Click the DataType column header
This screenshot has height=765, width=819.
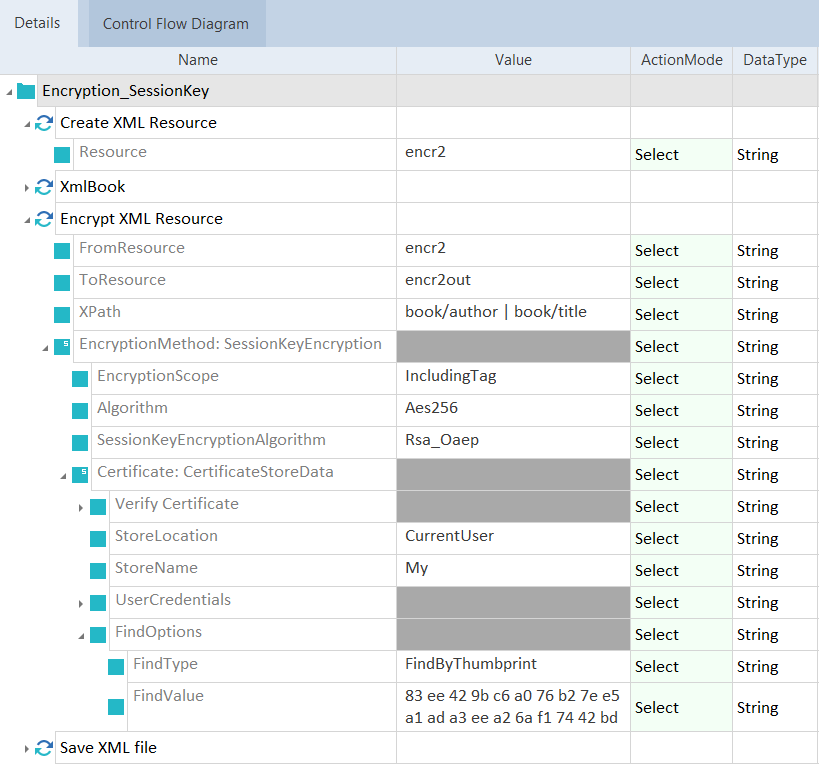click(774, 60)
